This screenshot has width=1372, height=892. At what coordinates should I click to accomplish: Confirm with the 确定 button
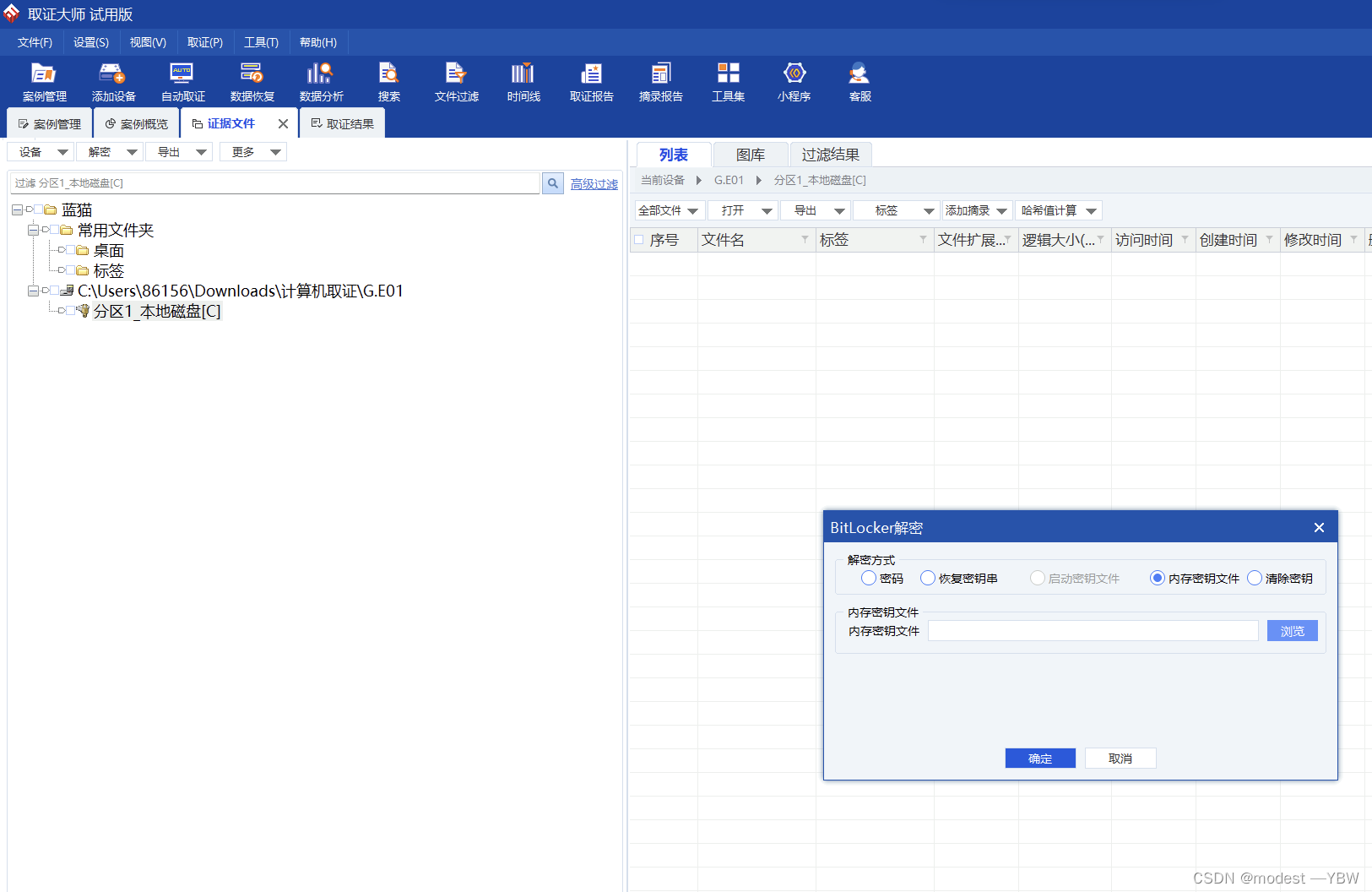pos(1040,759)
